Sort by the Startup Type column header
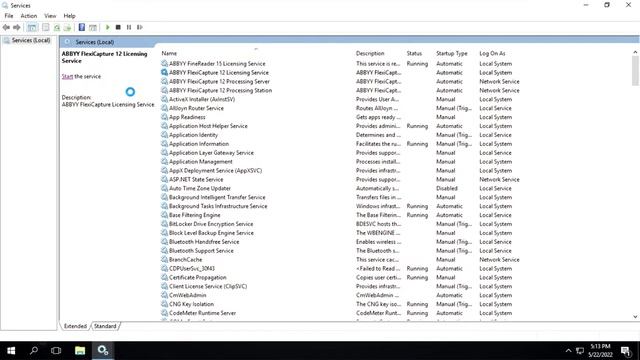Screen dimensions: 640x360 [x=451, y=53]
